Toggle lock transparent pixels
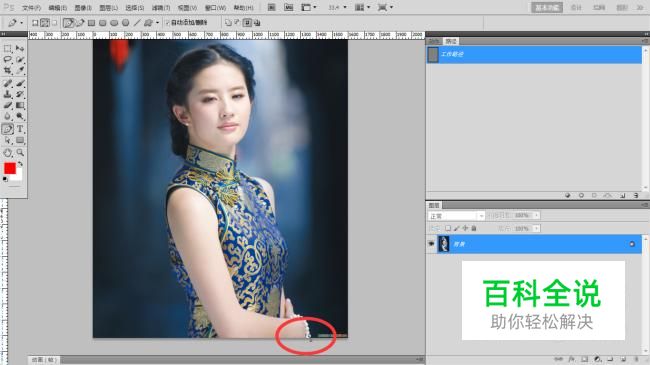This screenshot has width=650, height=365. pos(448,228)
